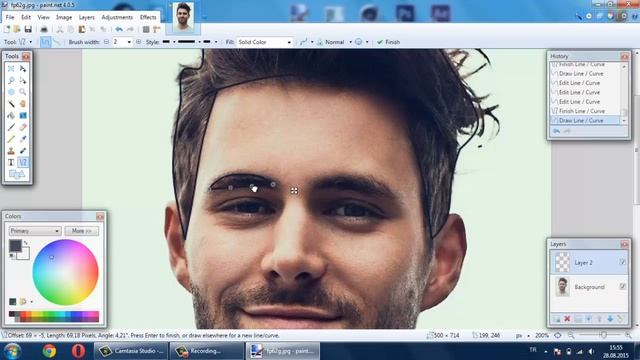
Task: Open the dash style dropdown
Action: click(x=189, y=42)
